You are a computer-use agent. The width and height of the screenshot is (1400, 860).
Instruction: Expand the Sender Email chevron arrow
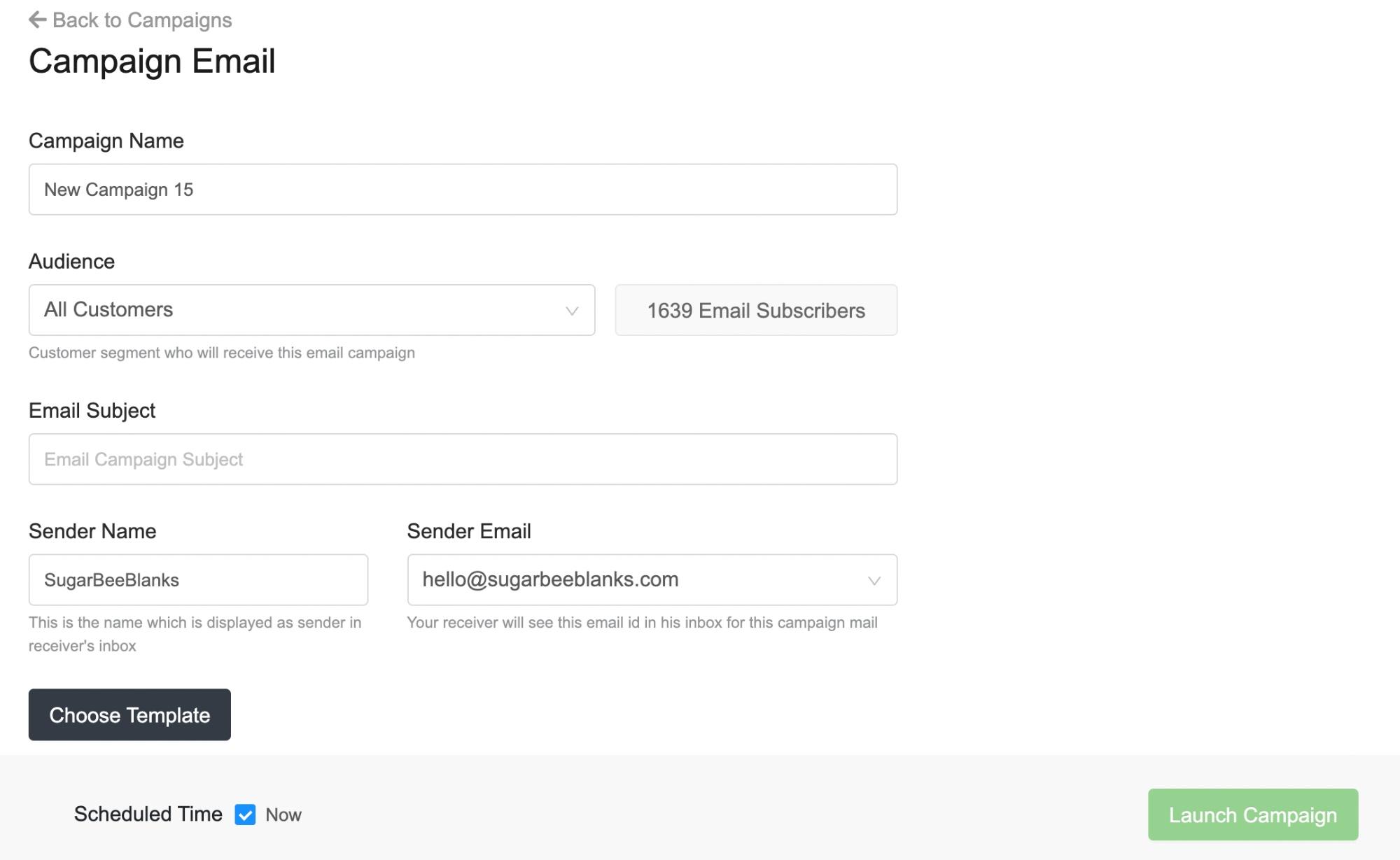874,581
